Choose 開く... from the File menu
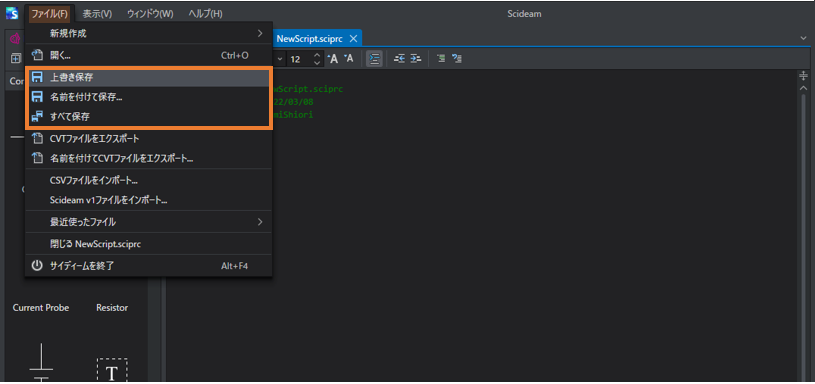Viewport: 815px width, 384px height. click(x=148, y=55)
